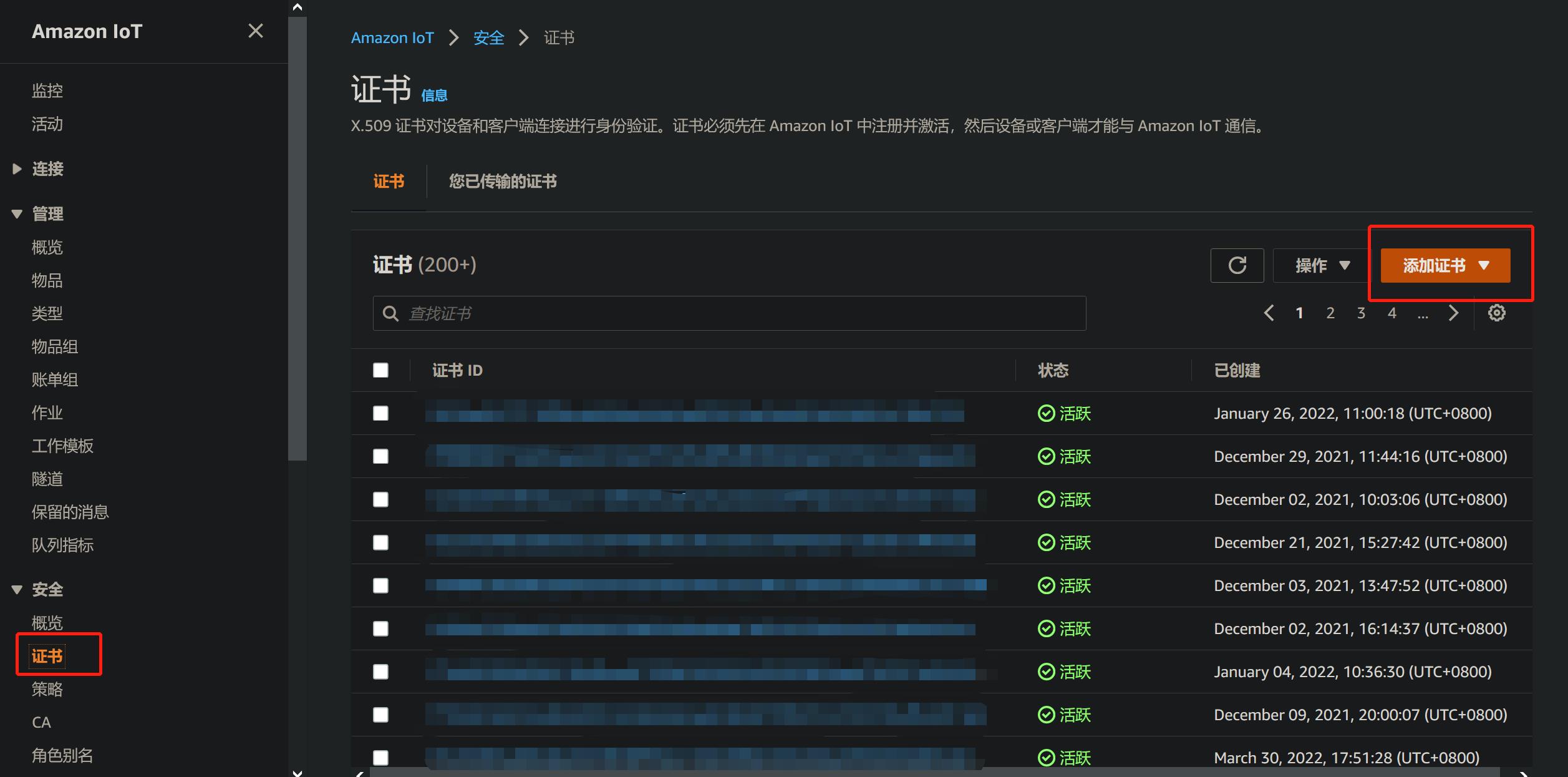Go to previous page arrow
1568x777 pixels.
pyautogui.click(x=1269, y=313)
